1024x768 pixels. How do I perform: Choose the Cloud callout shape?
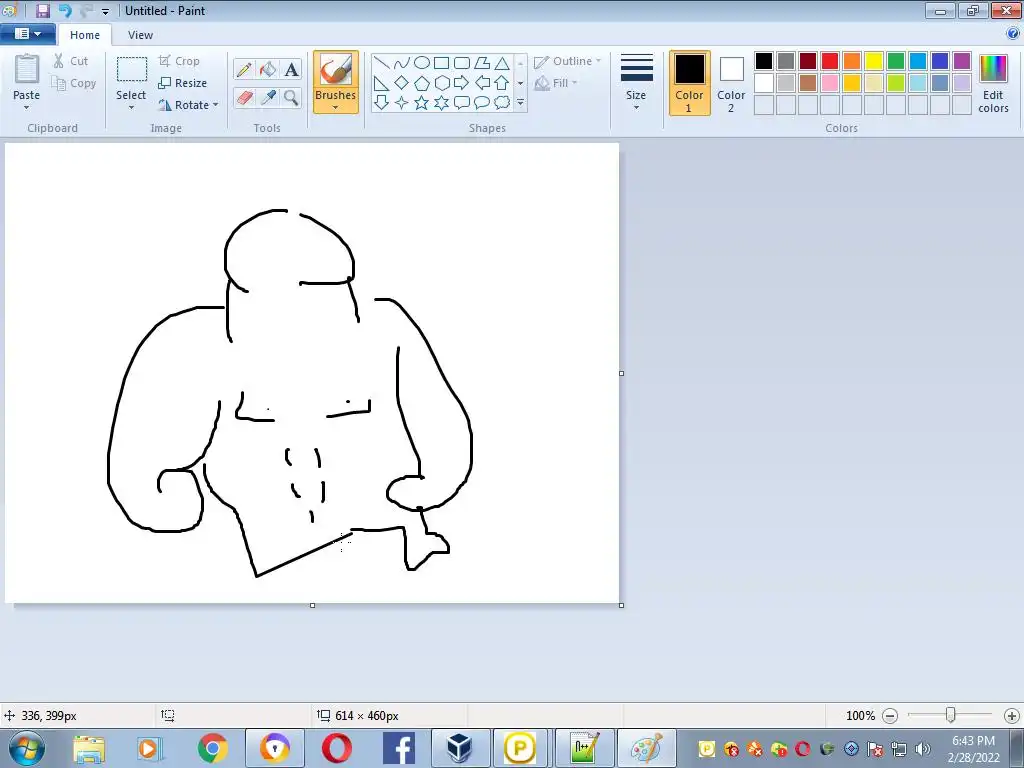(502, 103)
